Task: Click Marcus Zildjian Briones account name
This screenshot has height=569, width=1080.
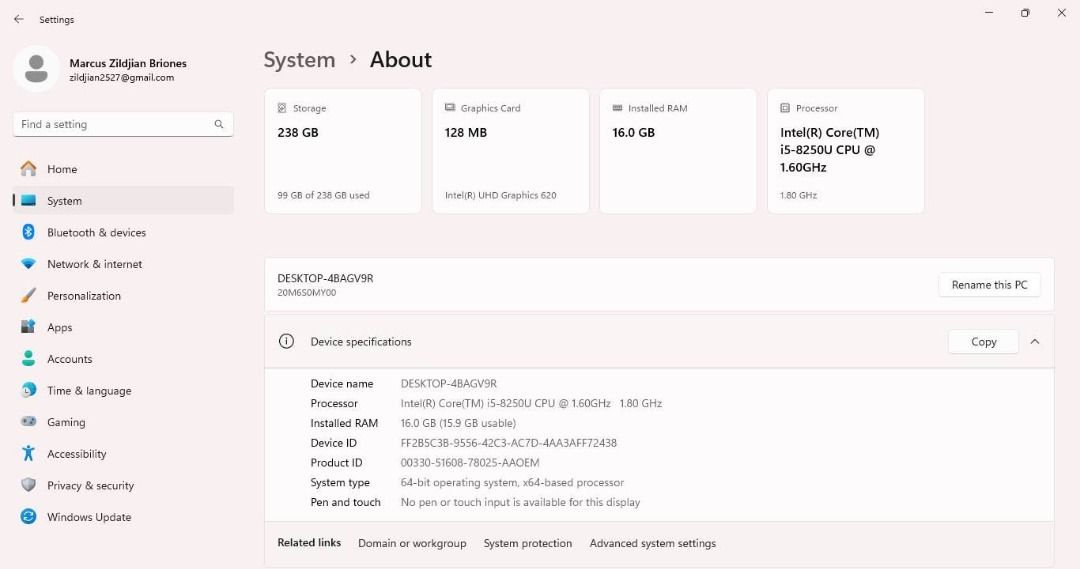Action: tap(128, 63)
